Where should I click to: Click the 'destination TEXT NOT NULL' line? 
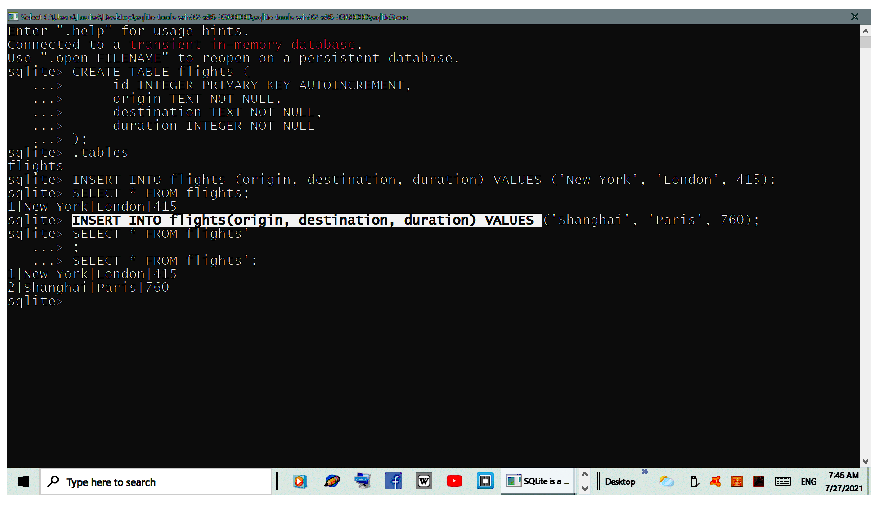click(217, 112)
